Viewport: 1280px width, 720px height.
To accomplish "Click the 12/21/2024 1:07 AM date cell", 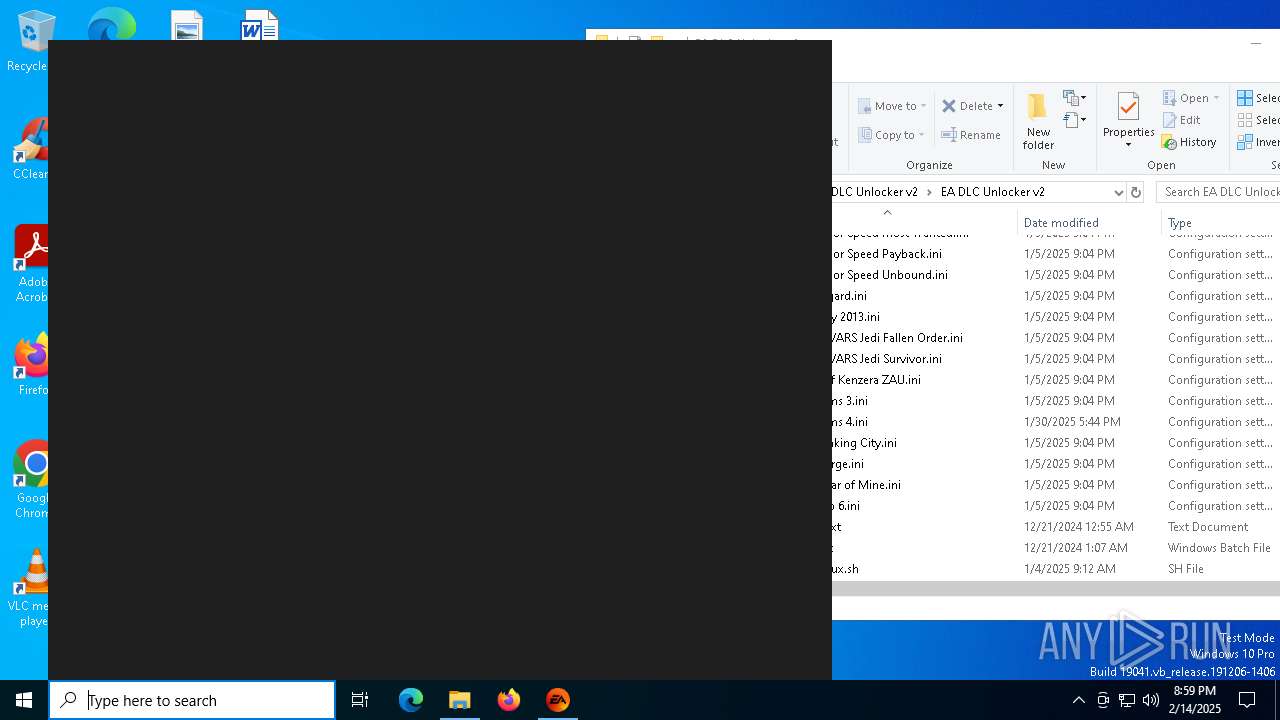I will 1075,548.
